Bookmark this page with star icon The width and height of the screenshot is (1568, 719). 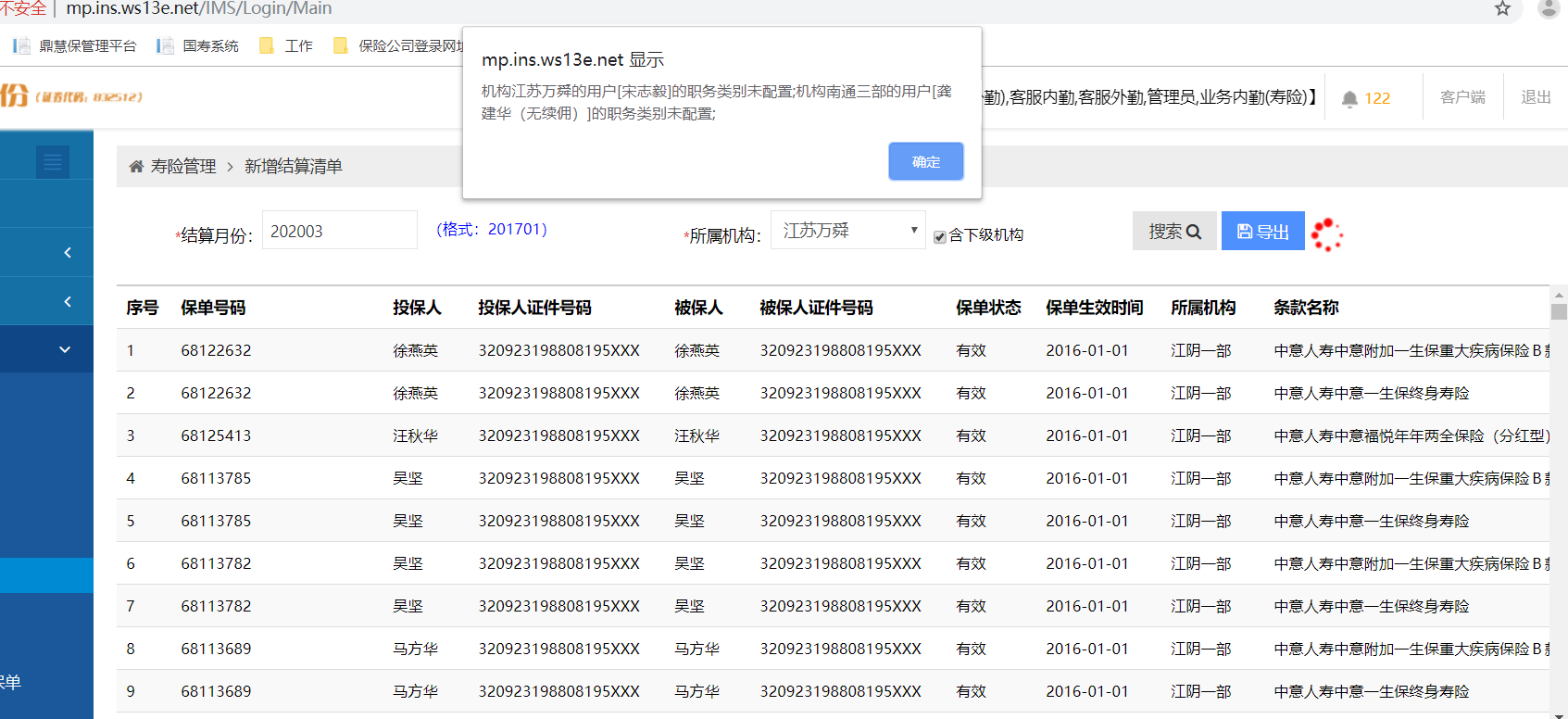pos(1502,9)
